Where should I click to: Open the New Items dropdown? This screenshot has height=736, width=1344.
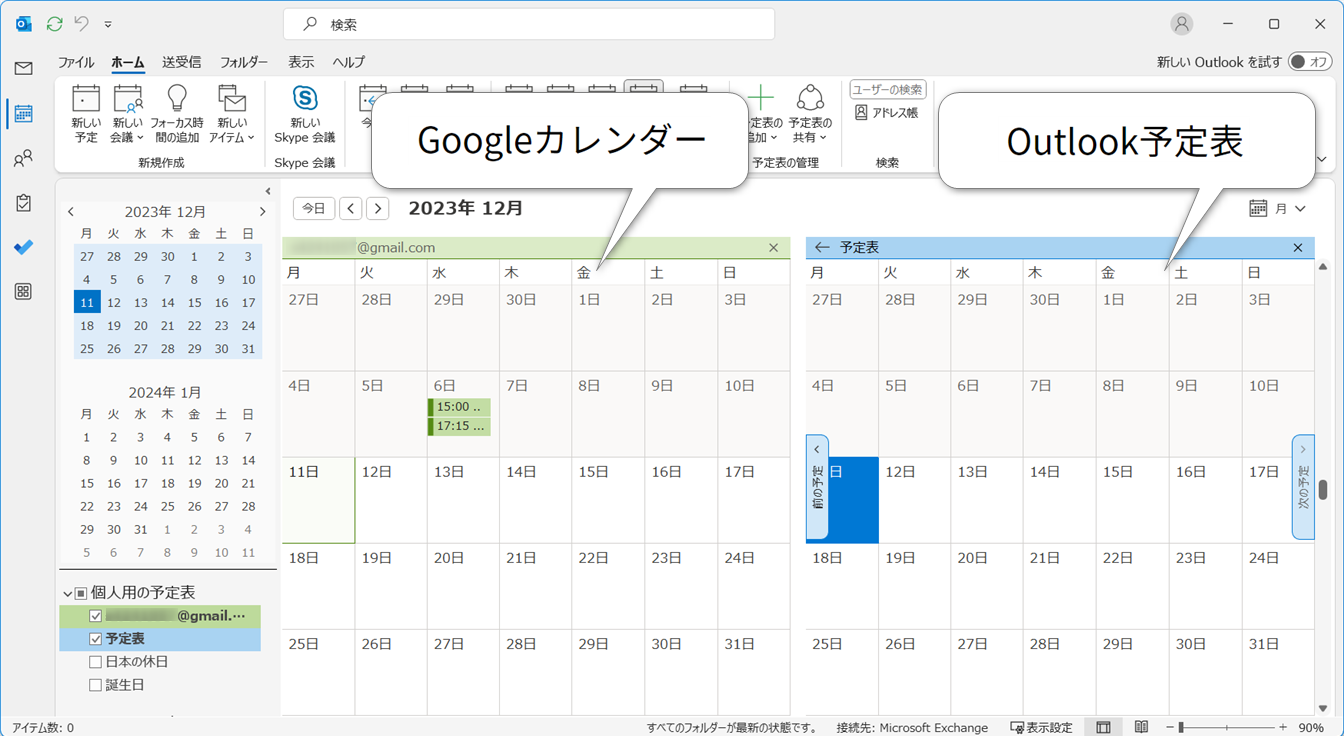(x=232, y=113)
